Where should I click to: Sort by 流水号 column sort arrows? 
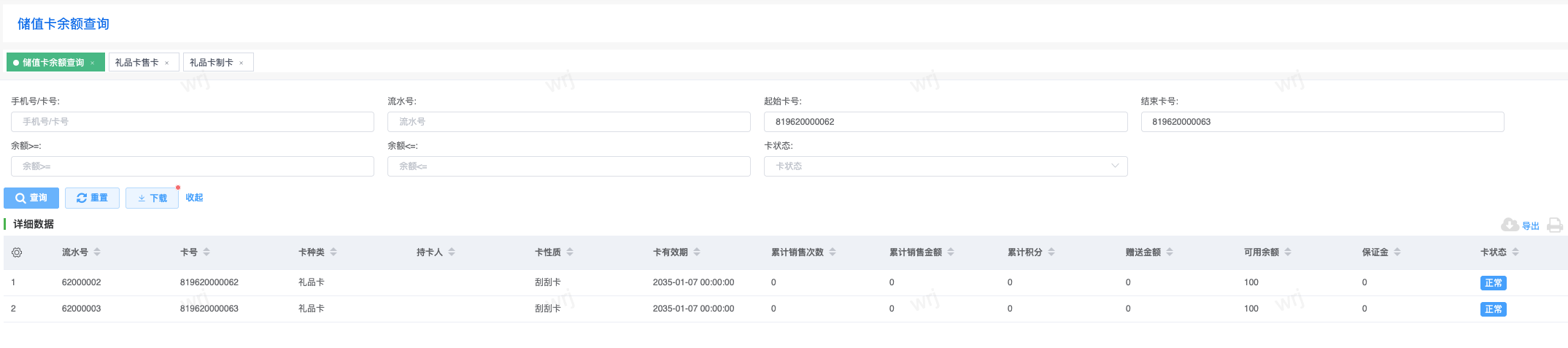pyautogui.click(x=97, y=252)
